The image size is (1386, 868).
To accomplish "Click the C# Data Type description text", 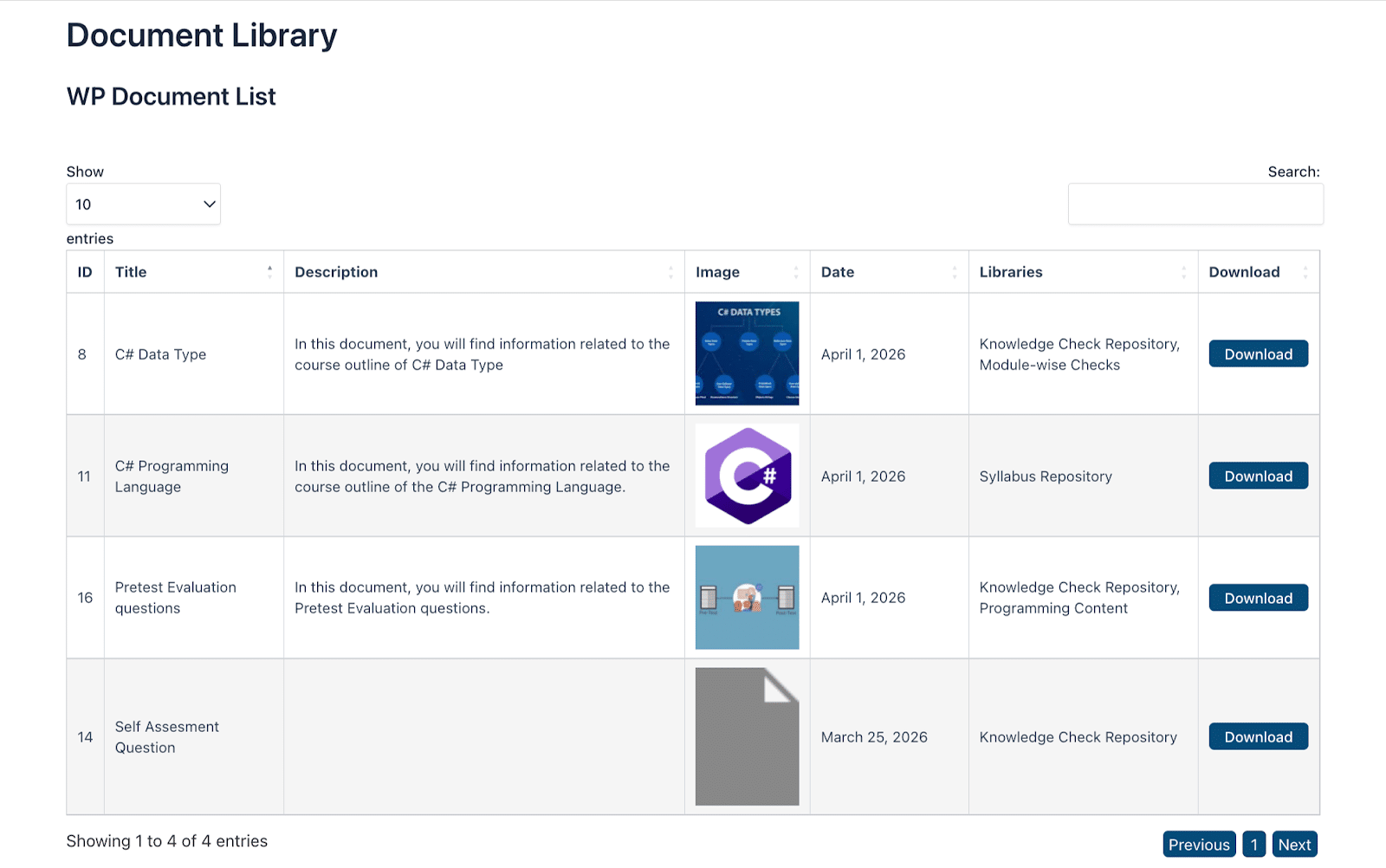I will [483, 354].
